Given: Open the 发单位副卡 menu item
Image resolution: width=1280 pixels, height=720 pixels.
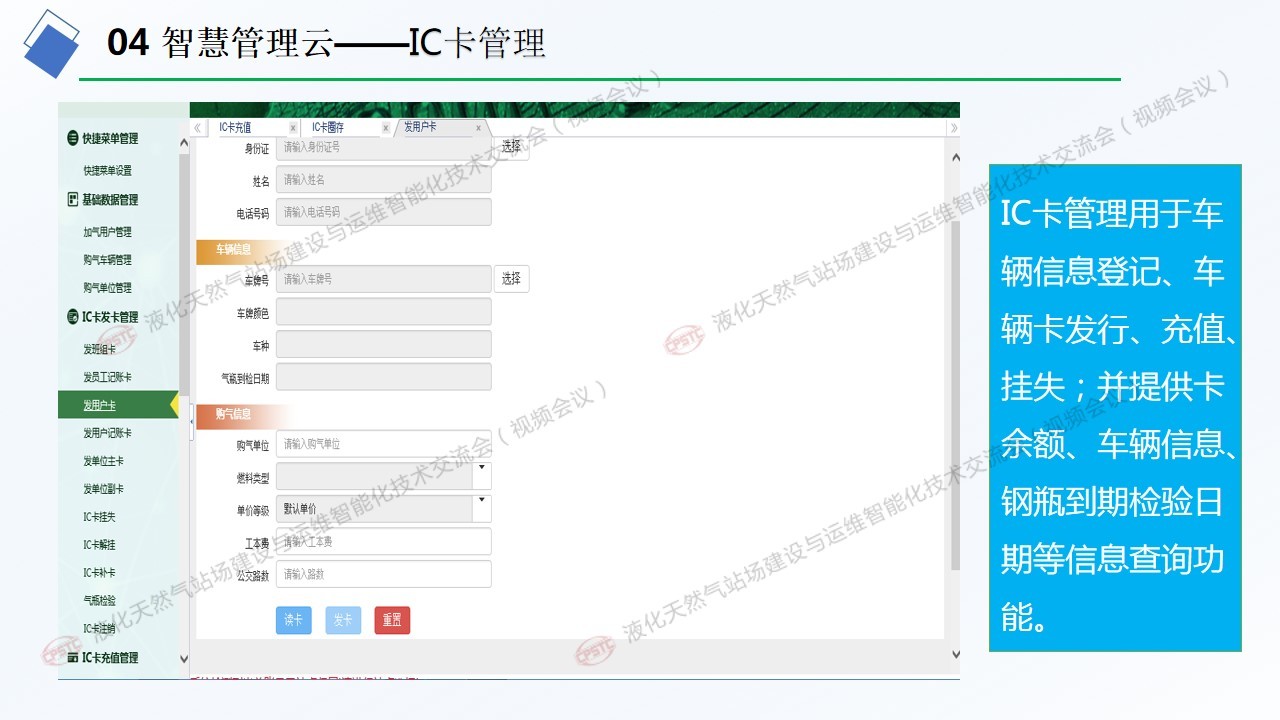Looking at the screenshot, I should click(x=103, y=489).
